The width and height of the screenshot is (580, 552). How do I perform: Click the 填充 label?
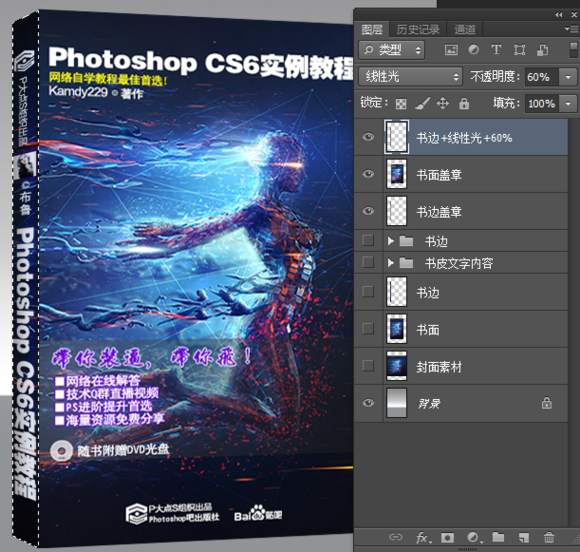click(506, 103)
